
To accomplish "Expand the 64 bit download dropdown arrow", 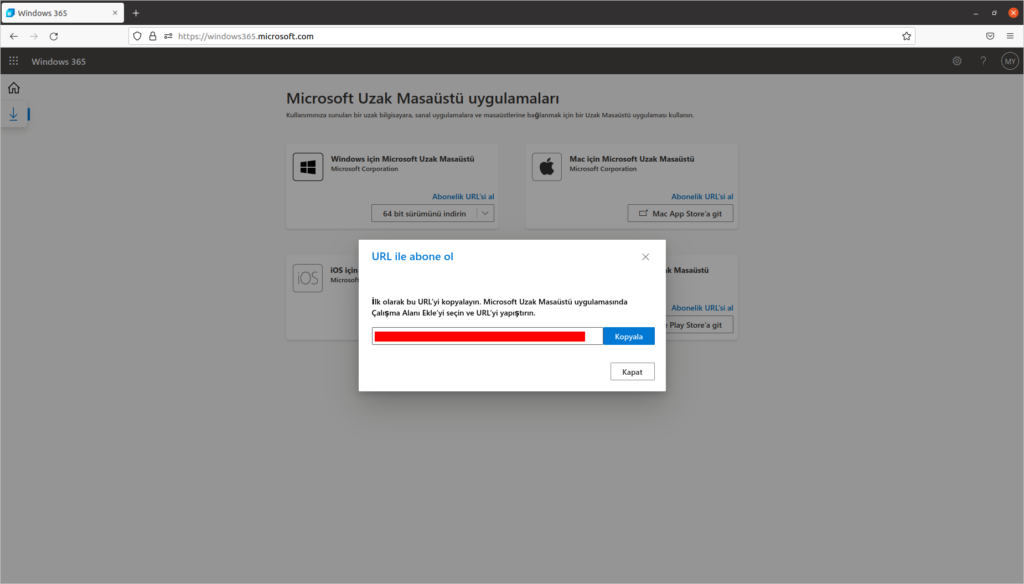I will tap(485, 214).
